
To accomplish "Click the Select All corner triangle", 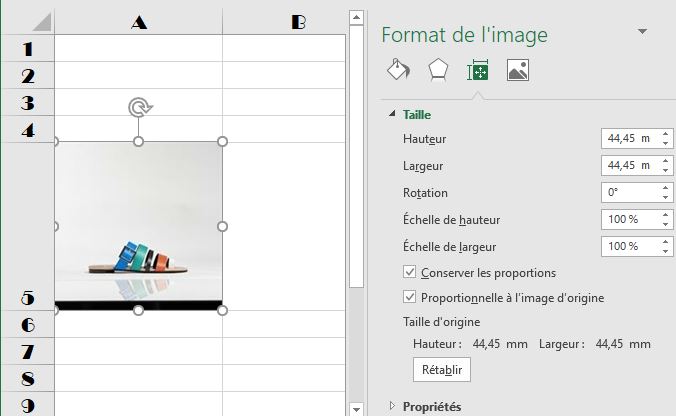I will (42, 22).
